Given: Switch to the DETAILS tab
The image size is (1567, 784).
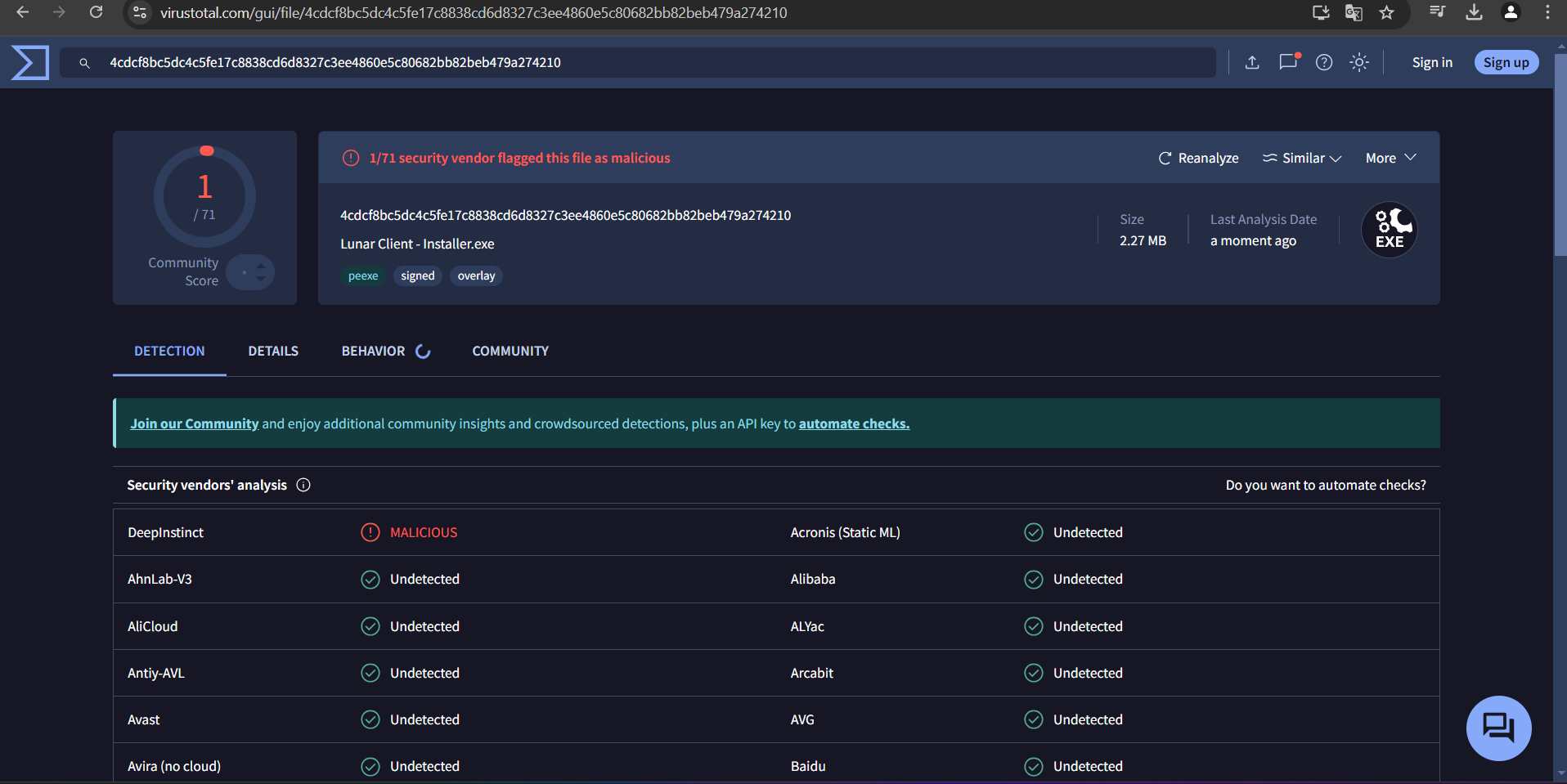Looking at the screenshot, I should (273, 351).
